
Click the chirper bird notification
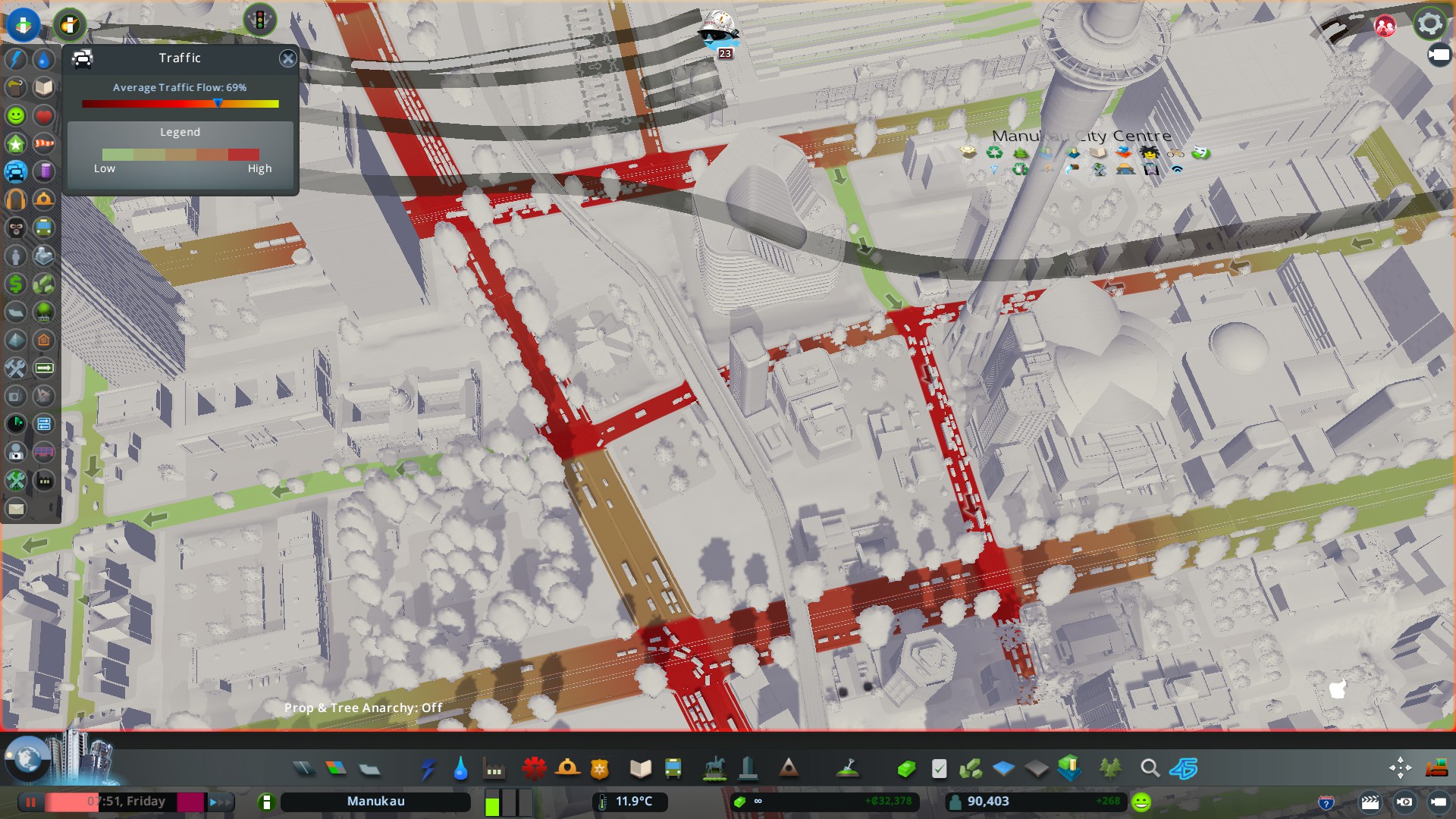[x=717, y=32]
